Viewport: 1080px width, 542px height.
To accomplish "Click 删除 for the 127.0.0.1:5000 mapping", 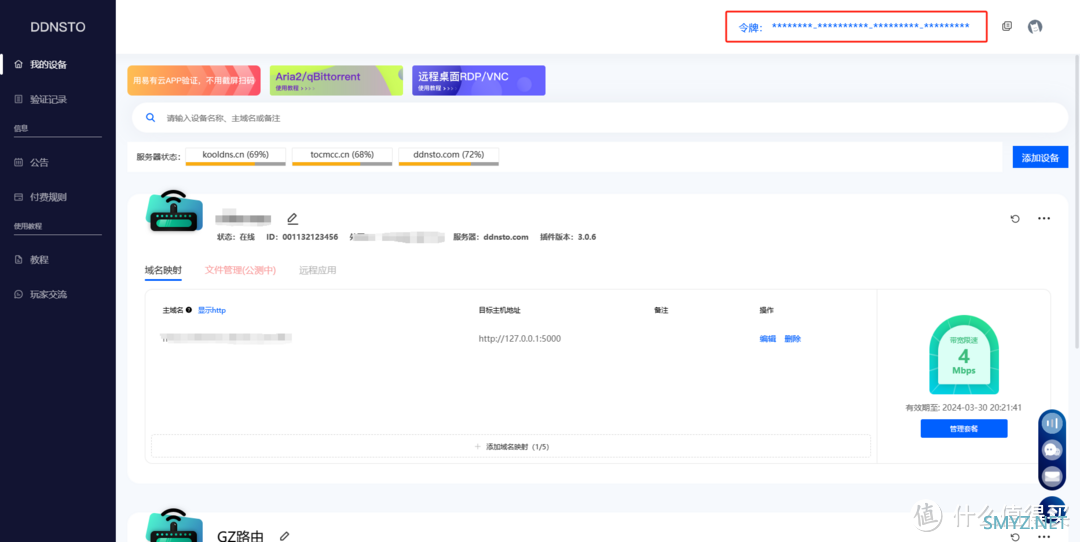I will (792, 338).
